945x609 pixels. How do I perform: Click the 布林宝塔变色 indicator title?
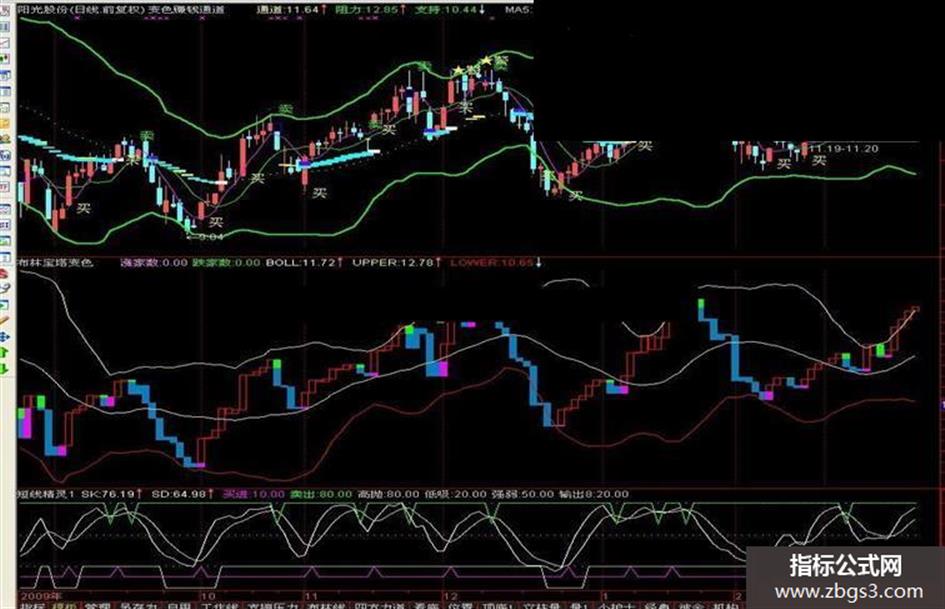point(55,262)
